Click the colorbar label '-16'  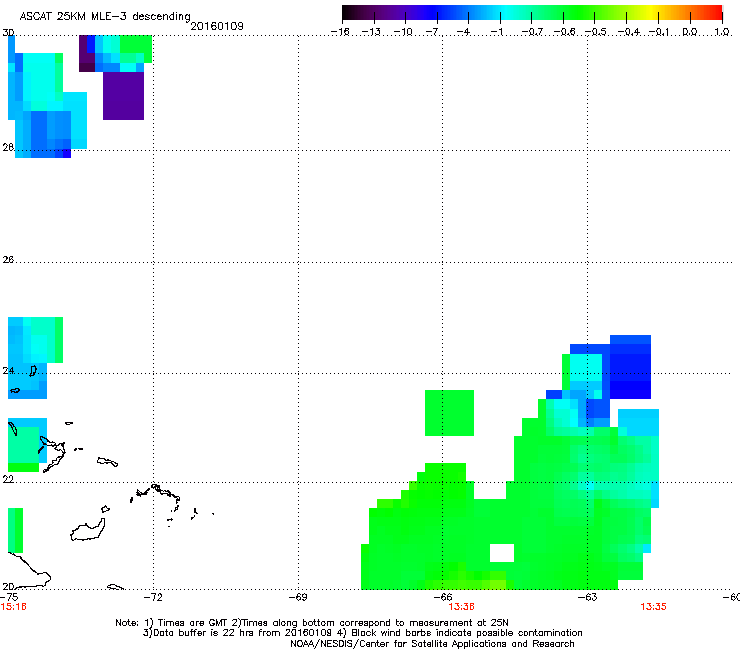pyautogui.click(x=340, y=32)
